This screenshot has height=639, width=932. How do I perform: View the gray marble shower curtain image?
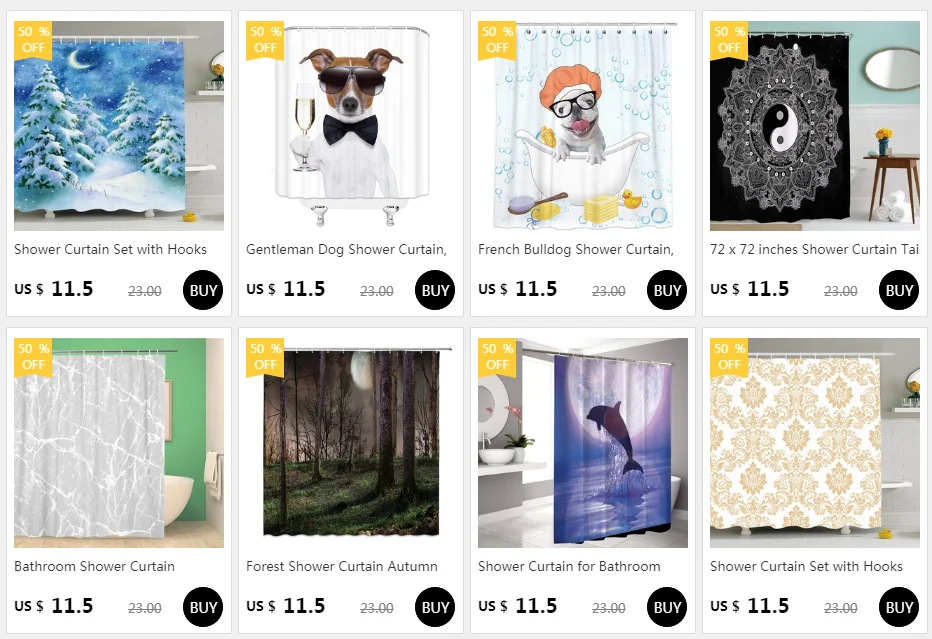point(119,443)
